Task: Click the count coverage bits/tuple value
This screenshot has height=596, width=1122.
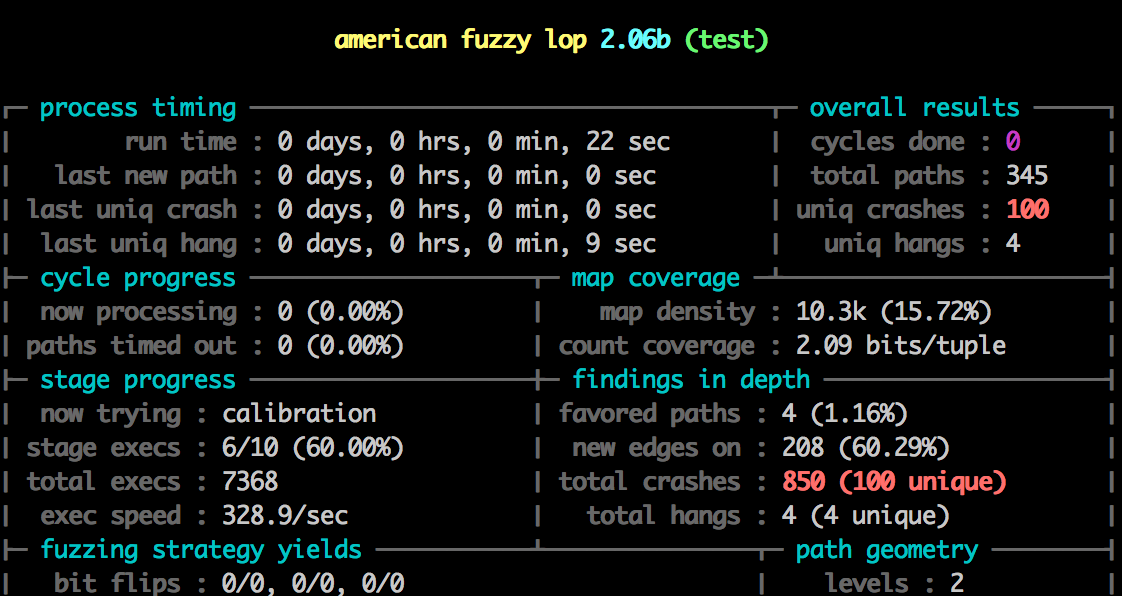Action: click(900, 346)
